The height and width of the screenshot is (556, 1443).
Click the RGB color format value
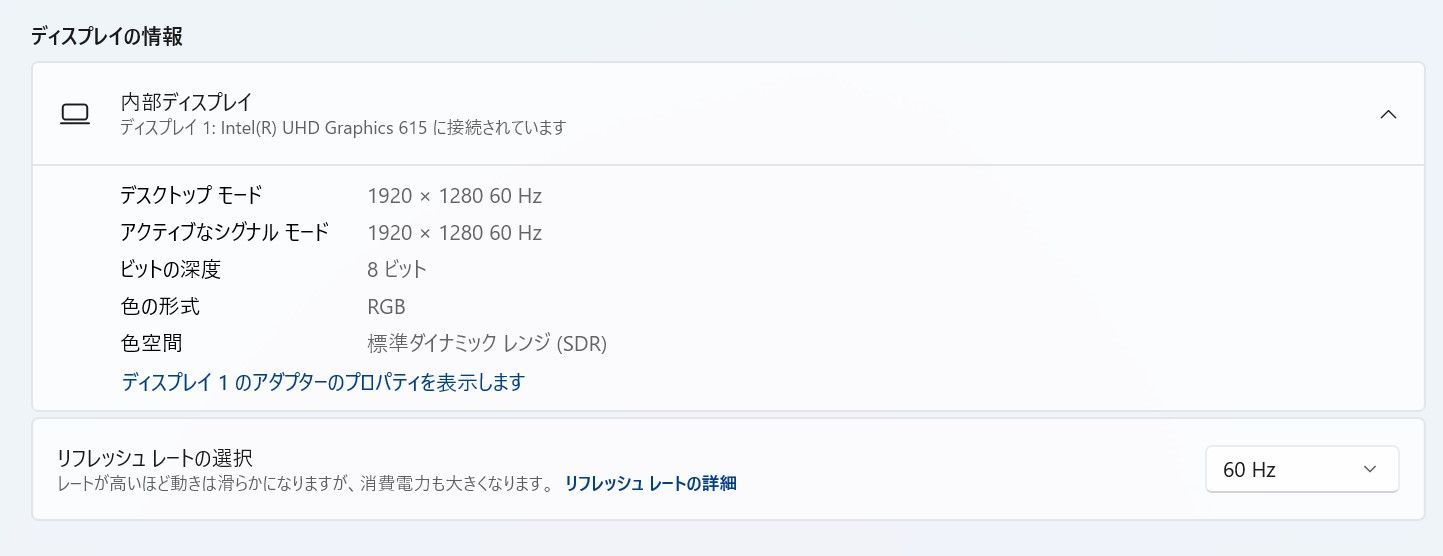click(386, 307)
